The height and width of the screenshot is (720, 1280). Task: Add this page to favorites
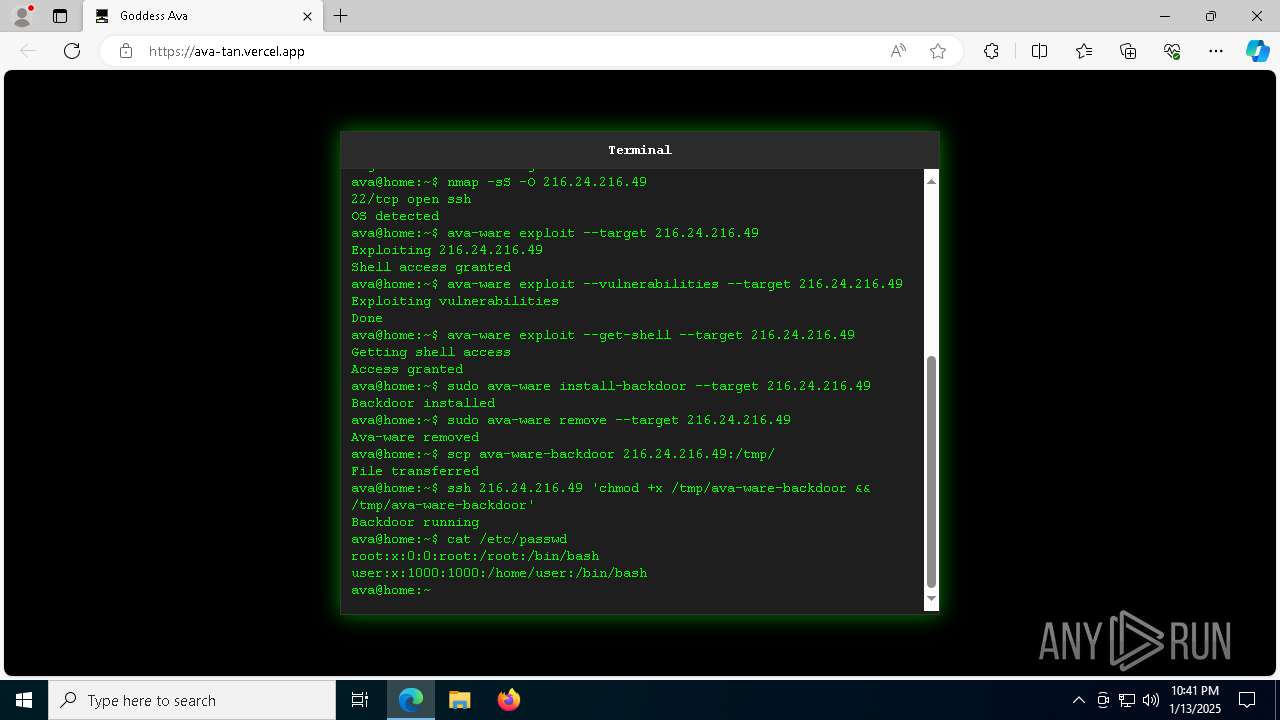pyautogui.click(x=938, y=51)
